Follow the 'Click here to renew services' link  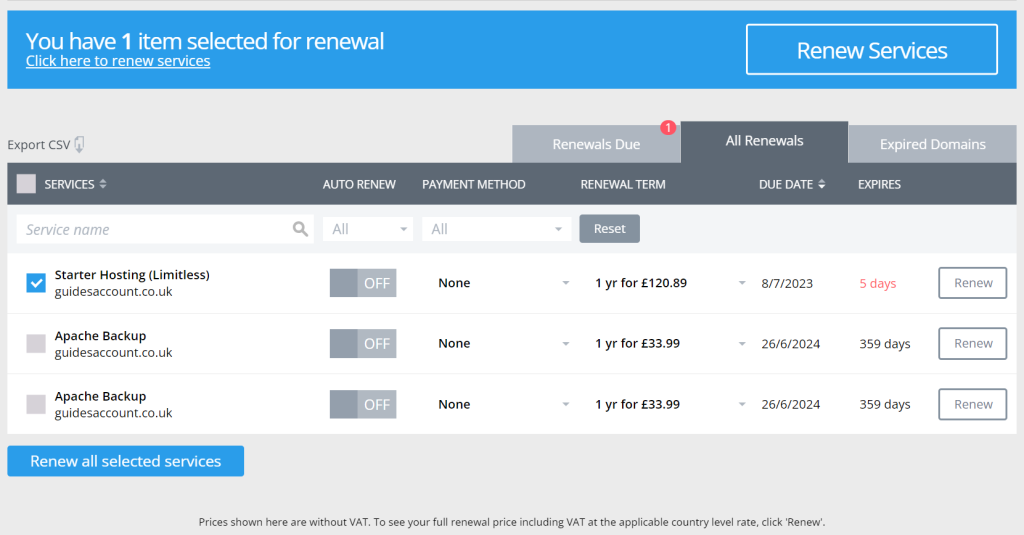(x=118, y=61)
